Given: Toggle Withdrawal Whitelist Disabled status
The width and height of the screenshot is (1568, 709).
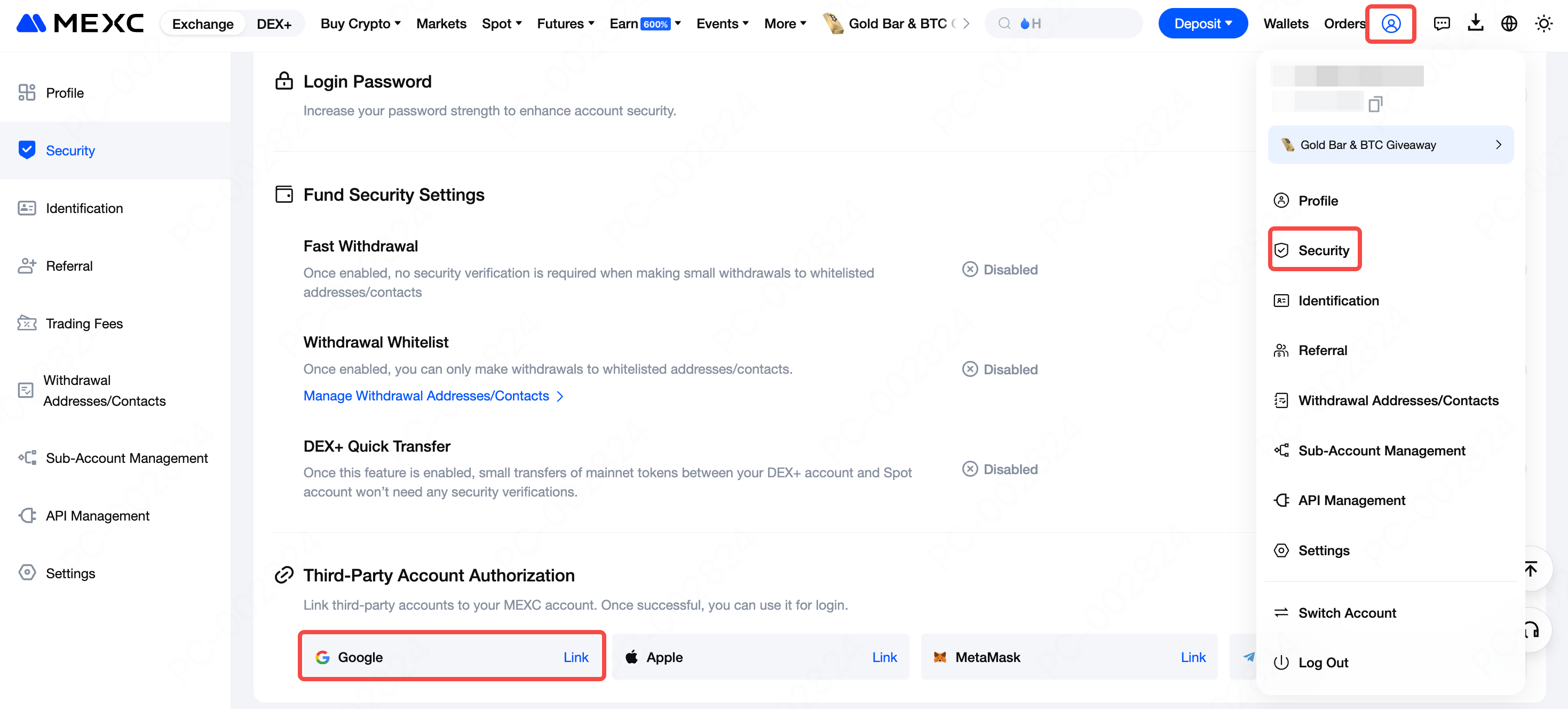Looking at the screenshot, I should point(1000,369).
